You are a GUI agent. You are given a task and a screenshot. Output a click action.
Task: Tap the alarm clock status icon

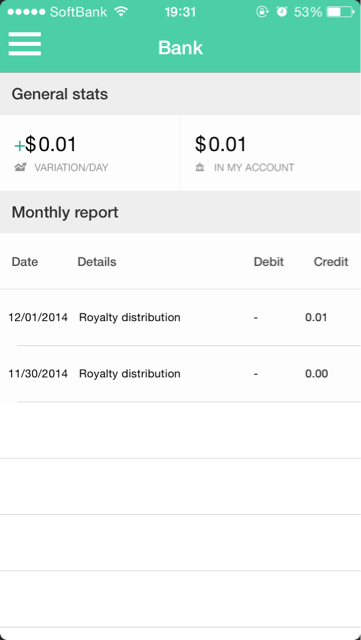282,12
